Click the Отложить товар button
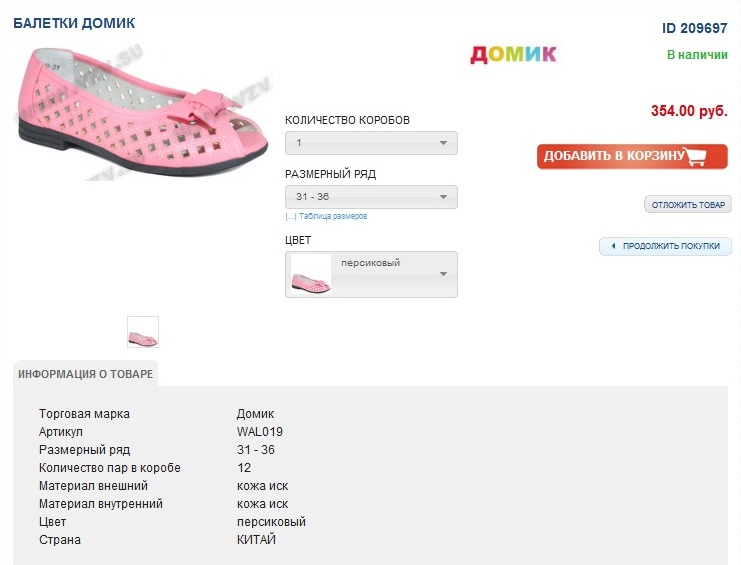This screenshot has width=741, height=565. pyautogui.click(x=688, y=205)
